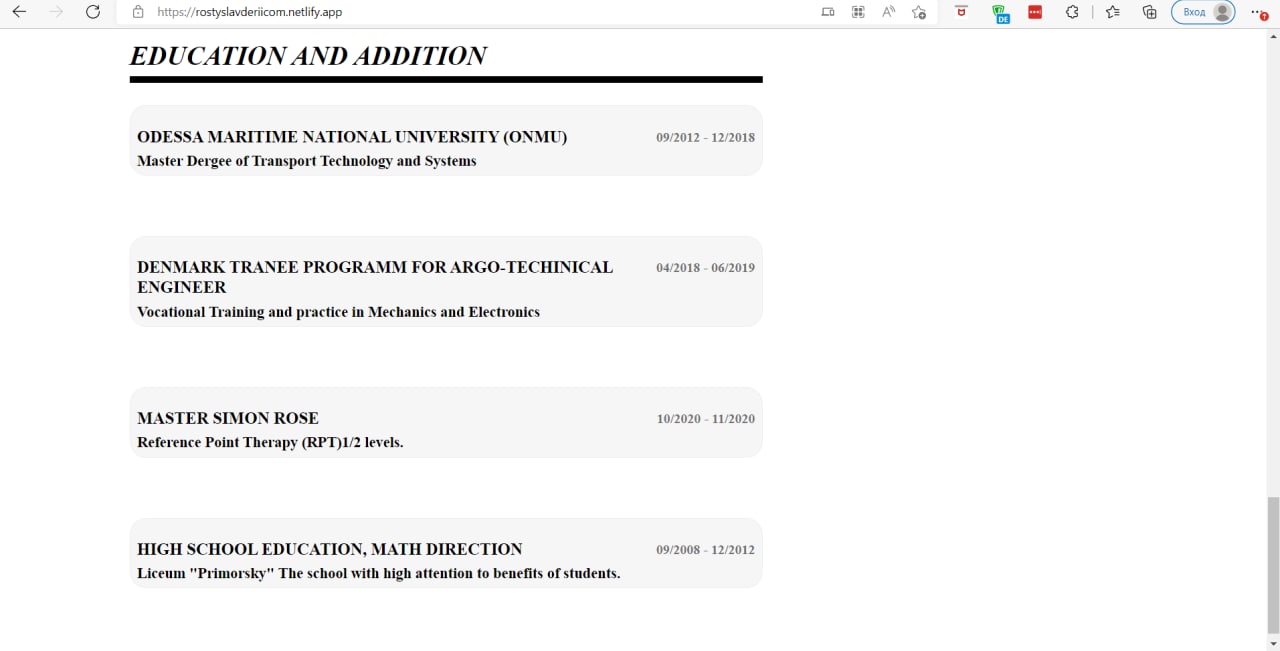Image resolution: width=1280 pixels, height=651 pixels.
Task: Select DENMARK TRANEE PROGRAMM title
Action: (375, 277)
